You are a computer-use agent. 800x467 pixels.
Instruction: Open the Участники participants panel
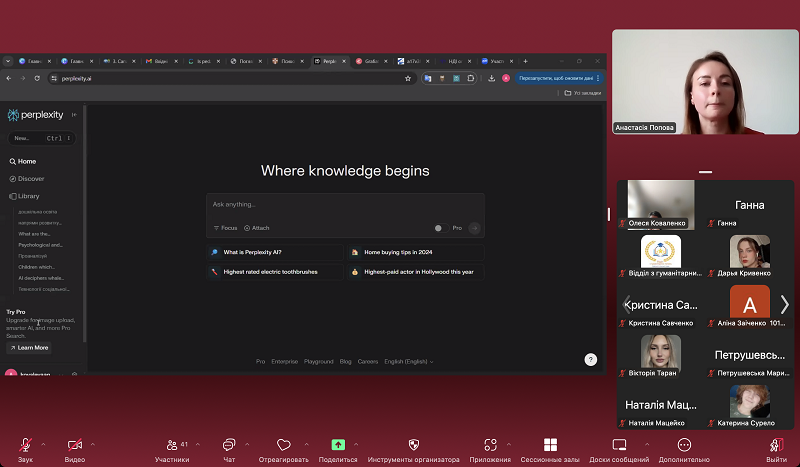click(171, 445)
